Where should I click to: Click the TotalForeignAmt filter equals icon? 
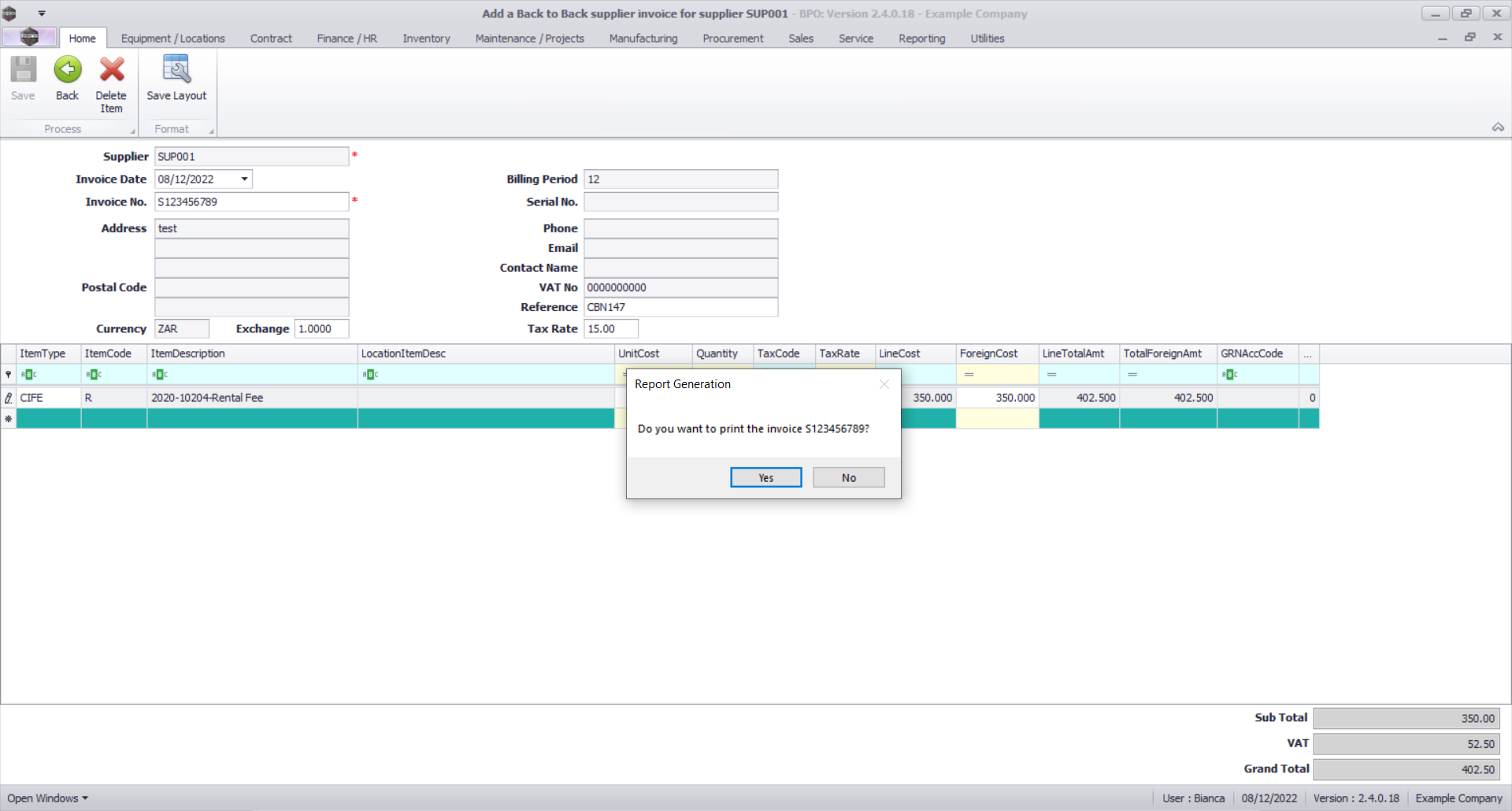click(x=1132, y=375)
